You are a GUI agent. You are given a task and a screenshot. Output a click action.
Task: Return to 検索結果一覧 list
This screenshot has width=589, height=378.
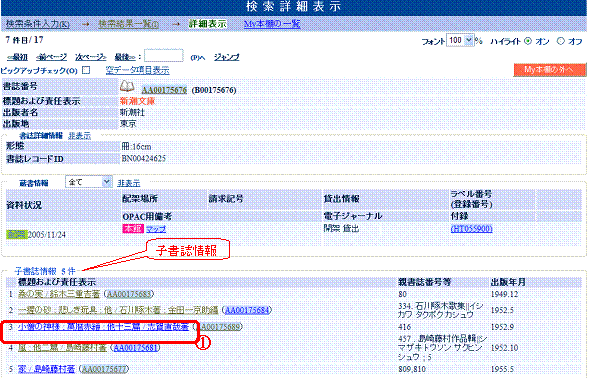click(x=128, y=24)
